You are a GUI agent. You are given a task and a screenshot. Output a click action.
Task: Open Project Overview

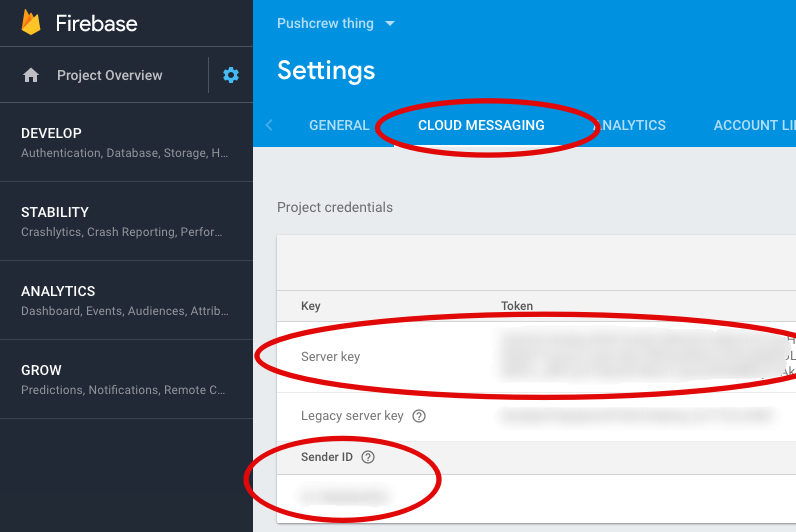coord(110,75)
